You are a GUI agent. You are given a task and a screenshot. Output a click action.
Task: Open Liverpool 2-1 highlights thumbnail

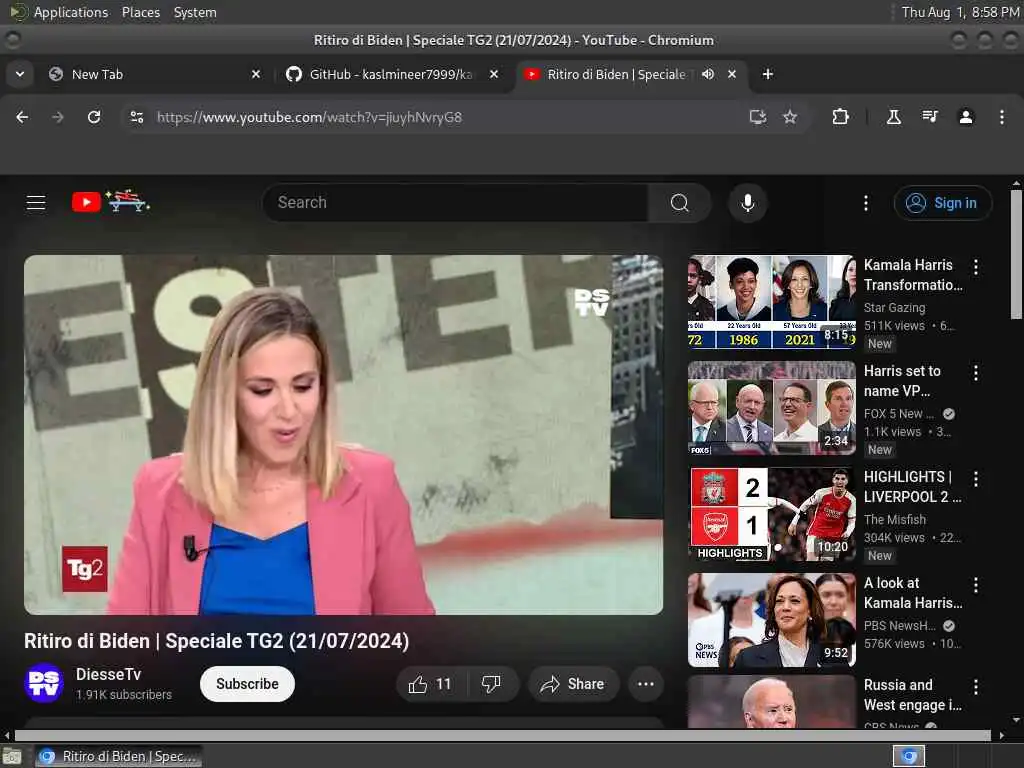coord(771,514)
